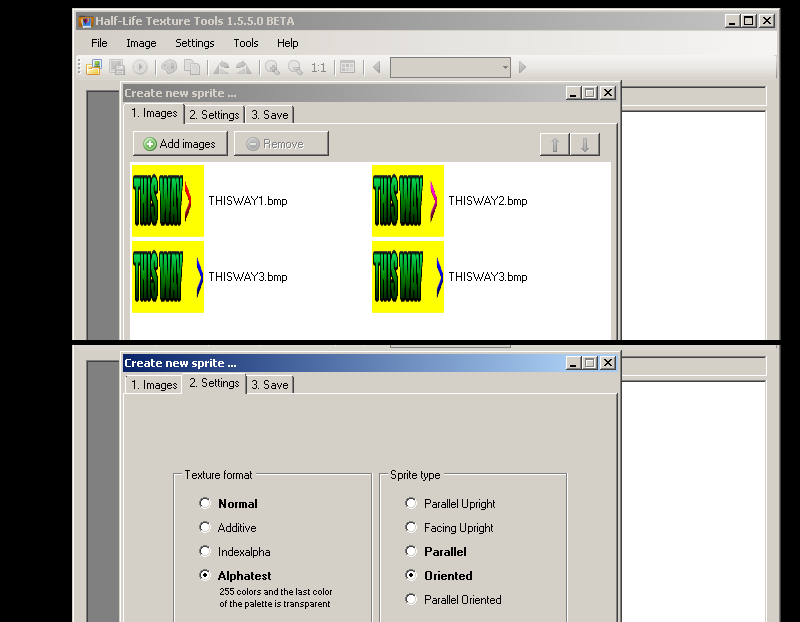Click the play animation toolbar icon
Viewport: 800px width, 622px height.
[140, 67]
